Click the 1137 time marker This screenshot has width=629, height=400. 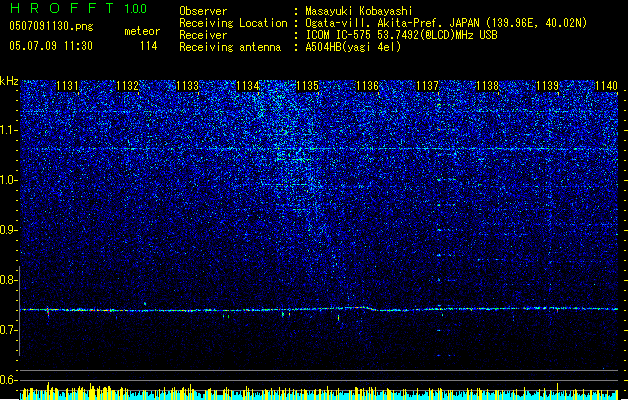click(x=427, y=86)
